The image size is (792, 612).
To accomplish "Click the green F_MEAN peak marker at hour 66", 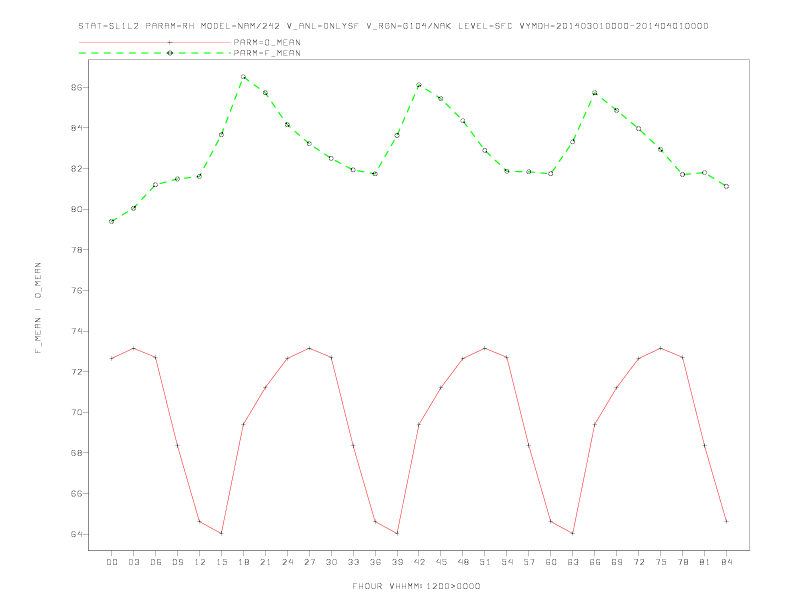I will 595,93.
